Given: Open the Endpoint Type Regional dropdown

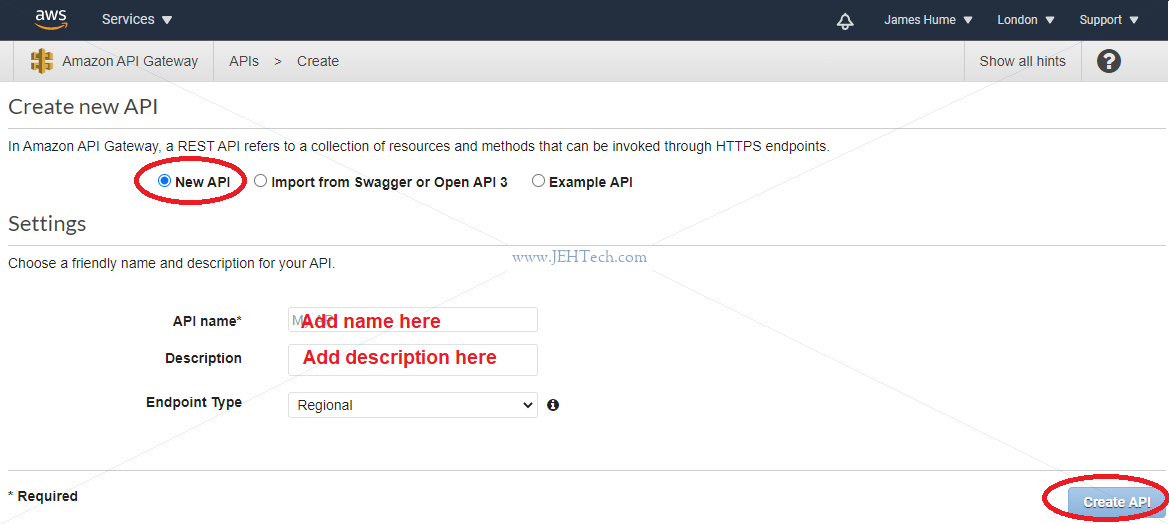Looking at the screenshot, I should point(412,405).
